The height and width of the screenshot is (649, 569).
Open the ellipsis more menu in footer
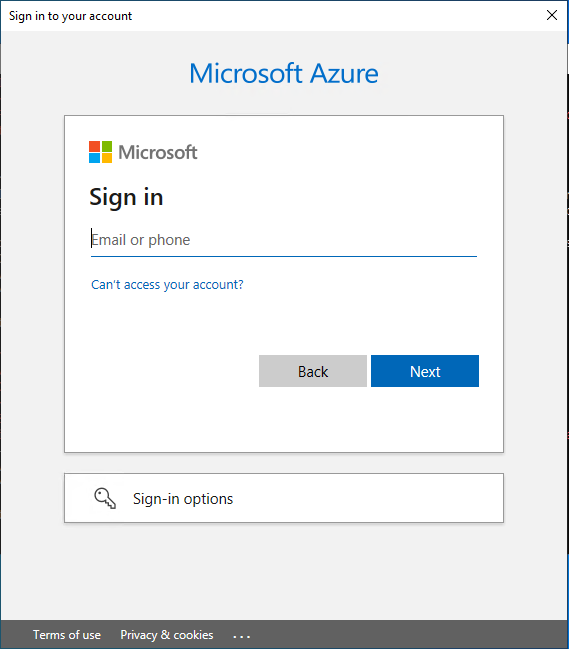point(241,636)
